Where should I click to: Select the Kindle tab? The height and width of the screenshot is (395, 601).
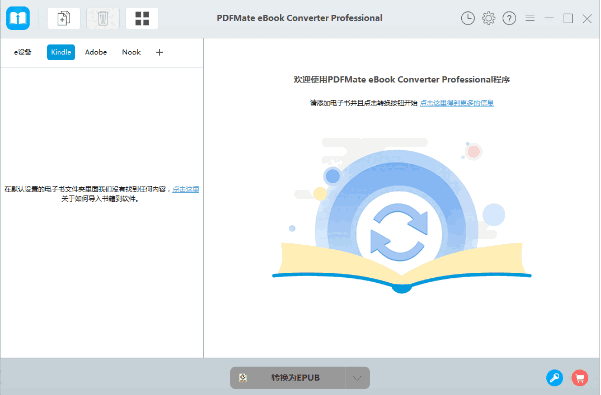coord(61,52)
